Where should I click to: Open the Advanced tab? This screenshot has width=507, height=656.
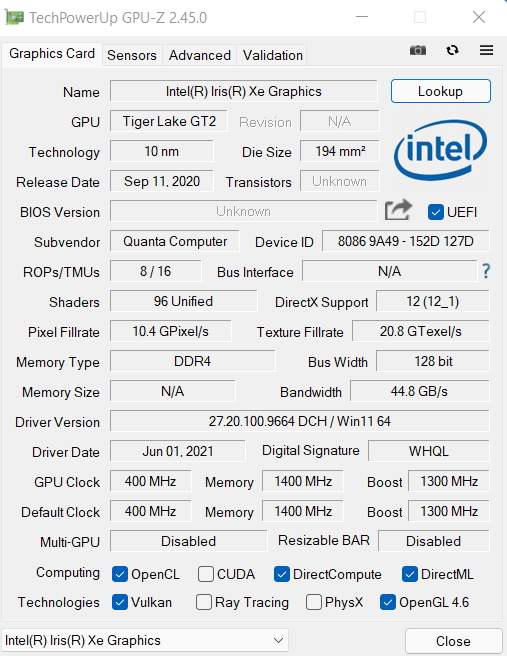point(200,55)
